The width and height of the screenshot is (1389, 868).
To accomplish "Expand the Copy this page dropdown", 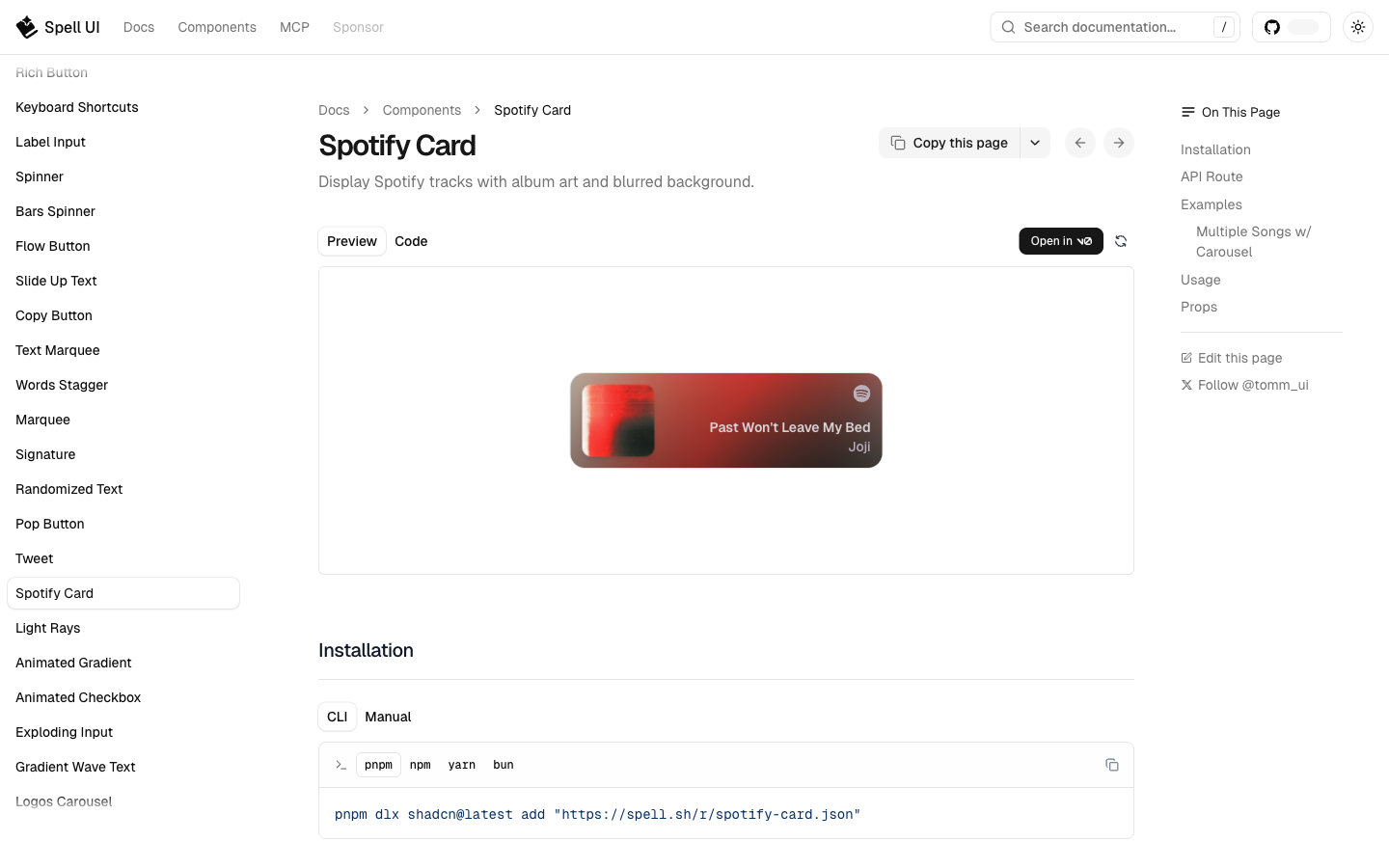I will [x=1035, y=142].
